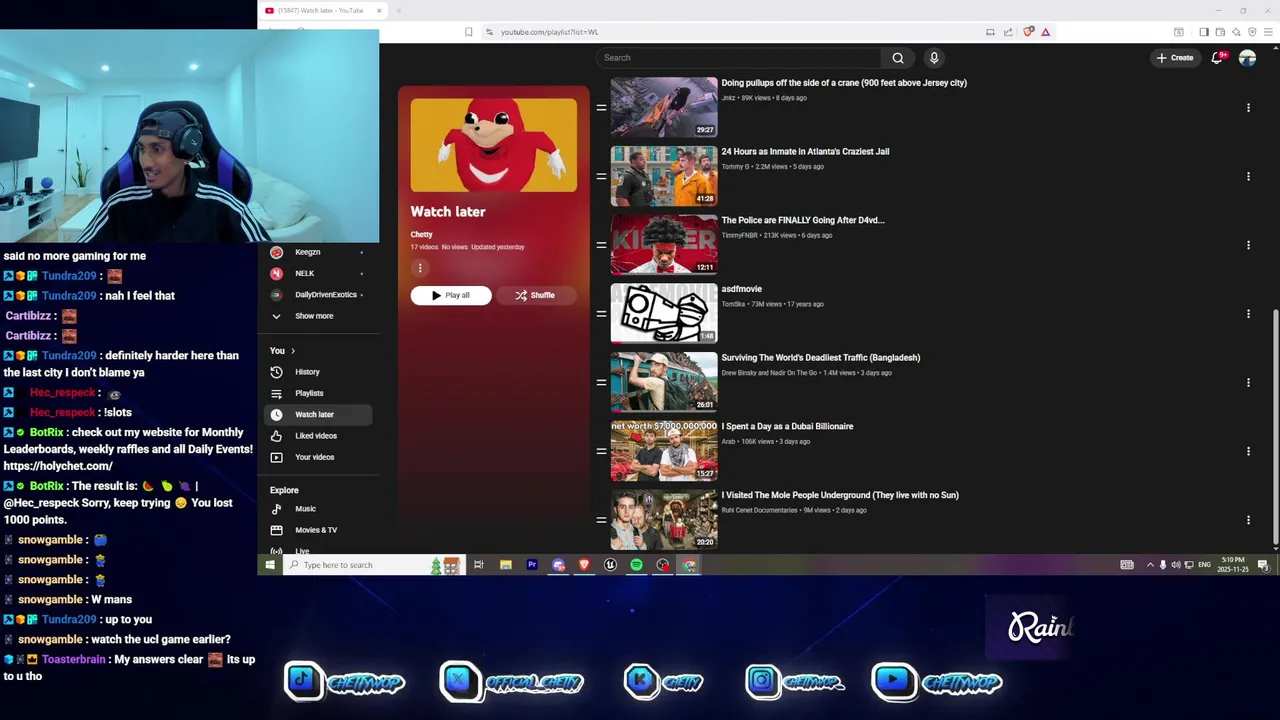The height and width of the screenshot is (720, 1280).
Task: Shuffle the Watch later playlist
Action: pyautogui.click(x=535, y=295)
